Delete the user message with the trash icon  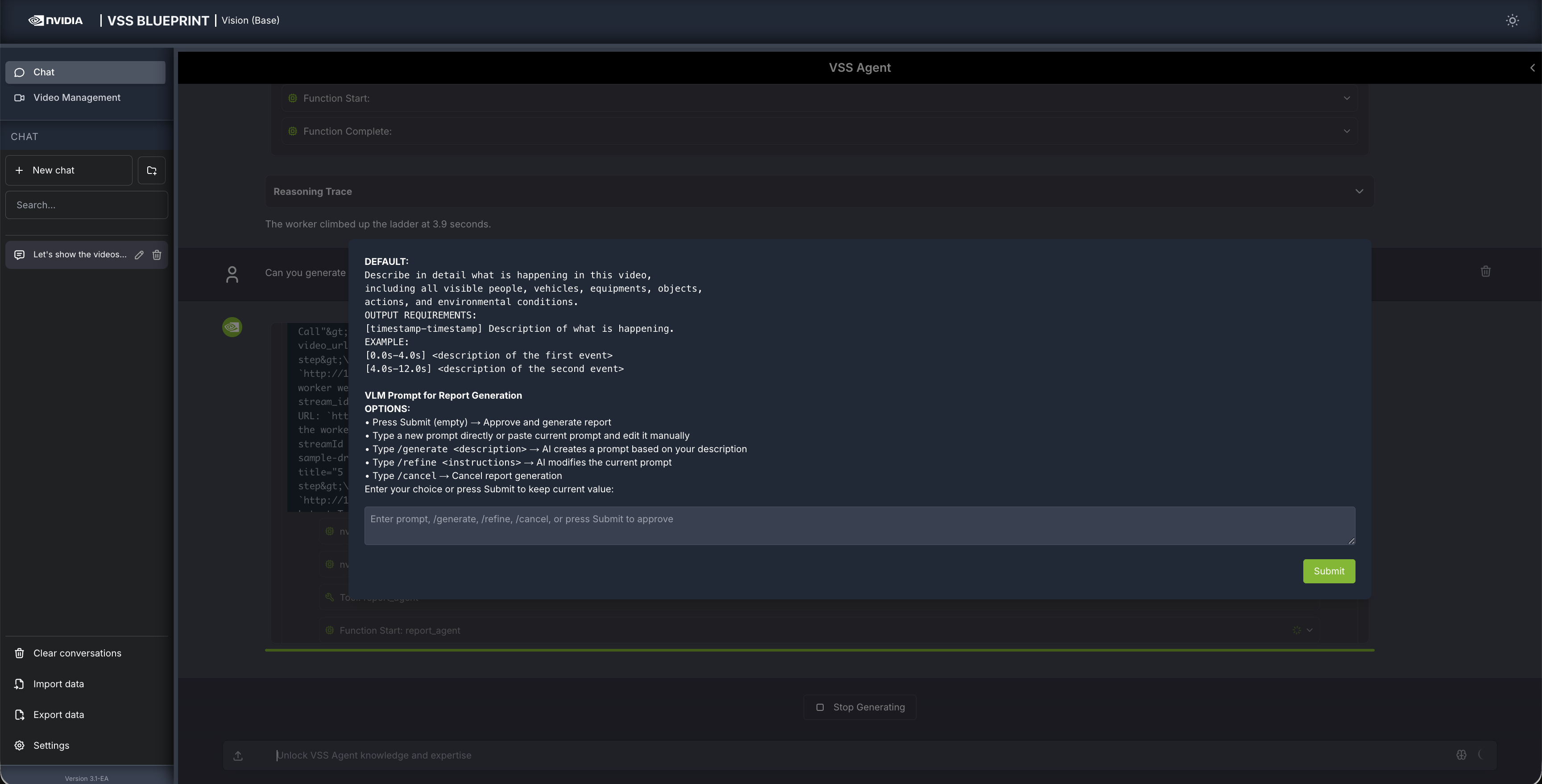1486,271
